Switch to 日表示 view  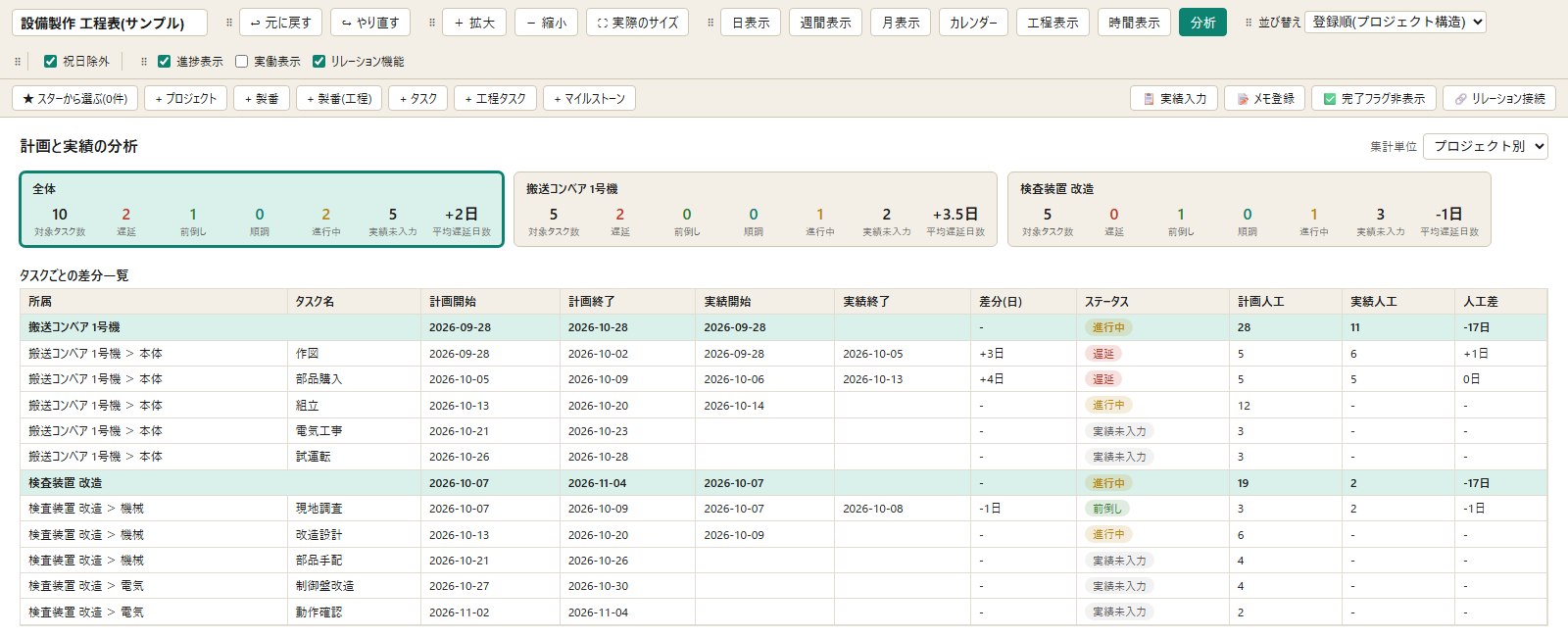(x=751, y=23)
